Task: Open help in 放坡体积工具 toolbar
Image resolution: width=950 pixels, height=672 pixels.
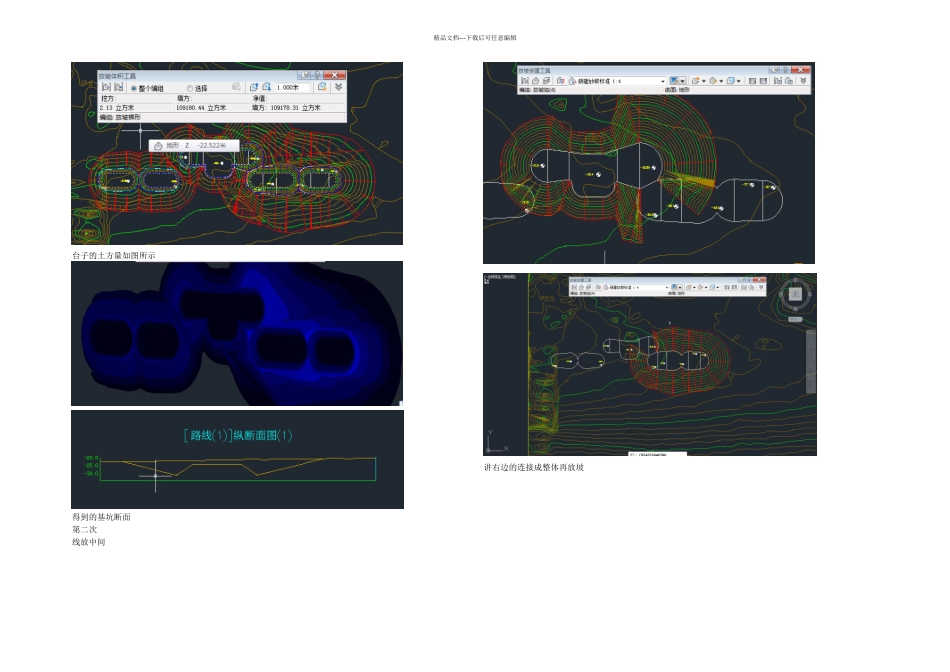Action: click(x=317, y=75)
